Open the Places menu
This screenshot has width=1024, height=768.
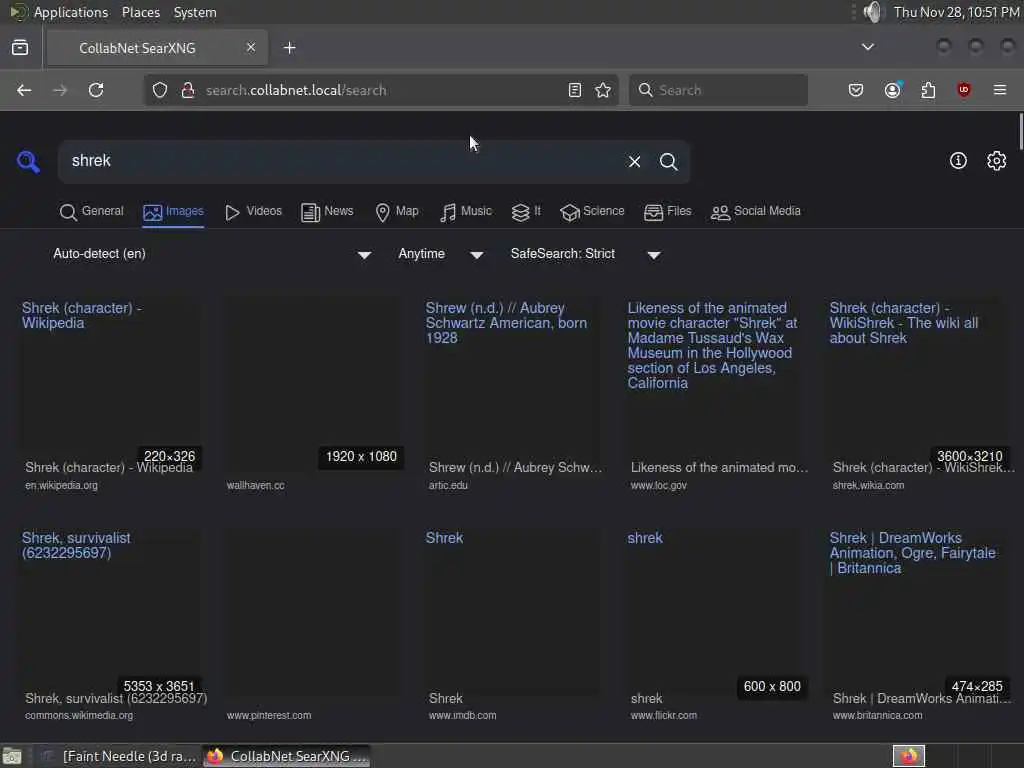[140, 12]
